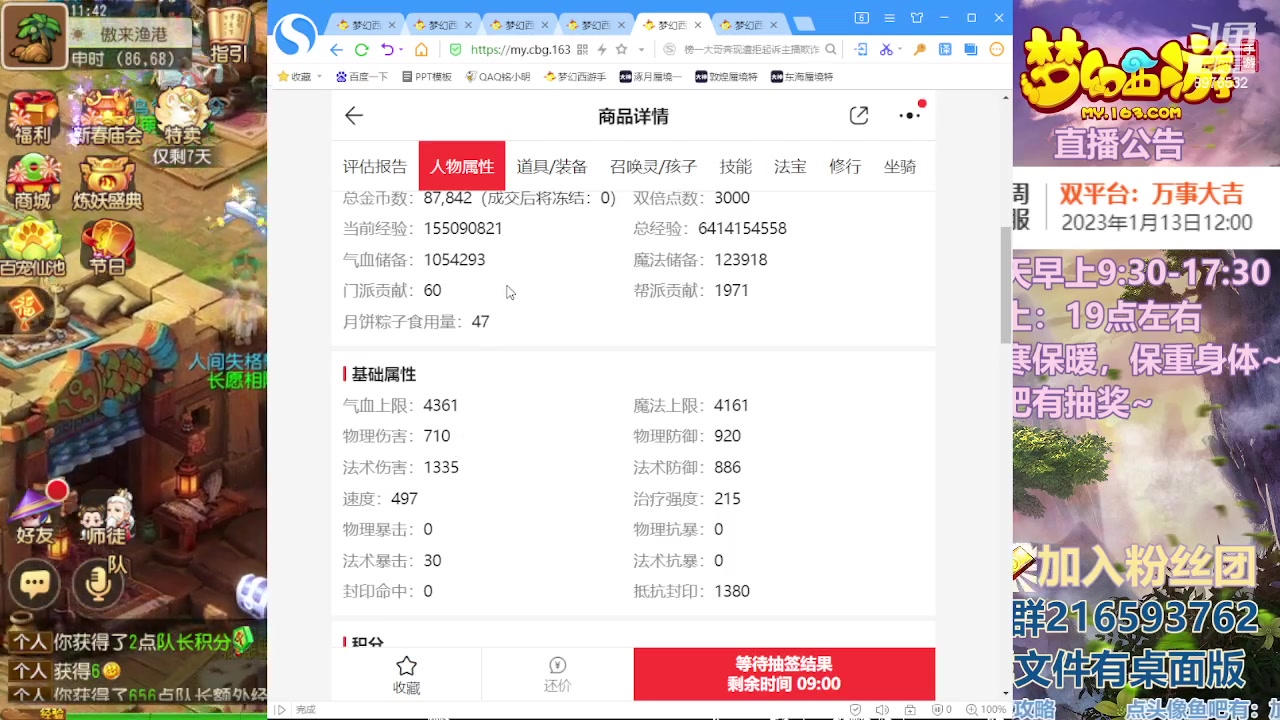
Task: Open the 节日 festival icon
Action: coord(108,247)
